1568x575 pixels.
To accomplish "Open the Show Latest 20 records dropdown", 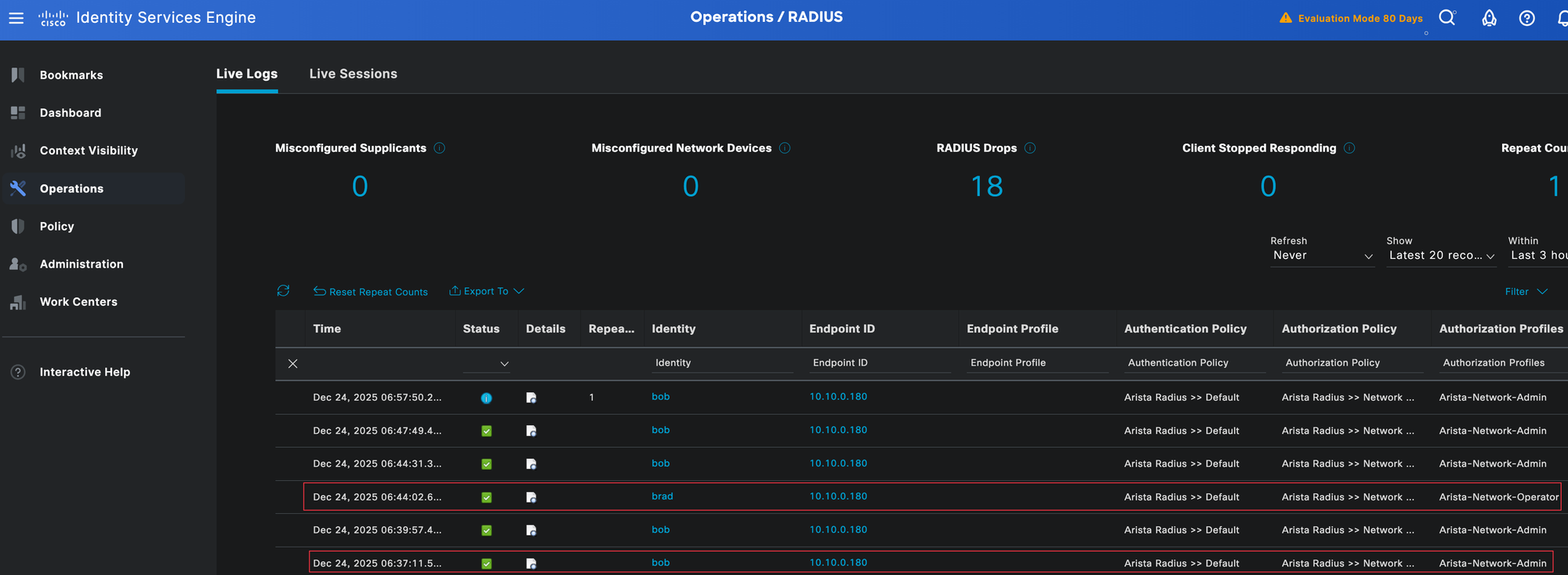I will coord(1441,256).
